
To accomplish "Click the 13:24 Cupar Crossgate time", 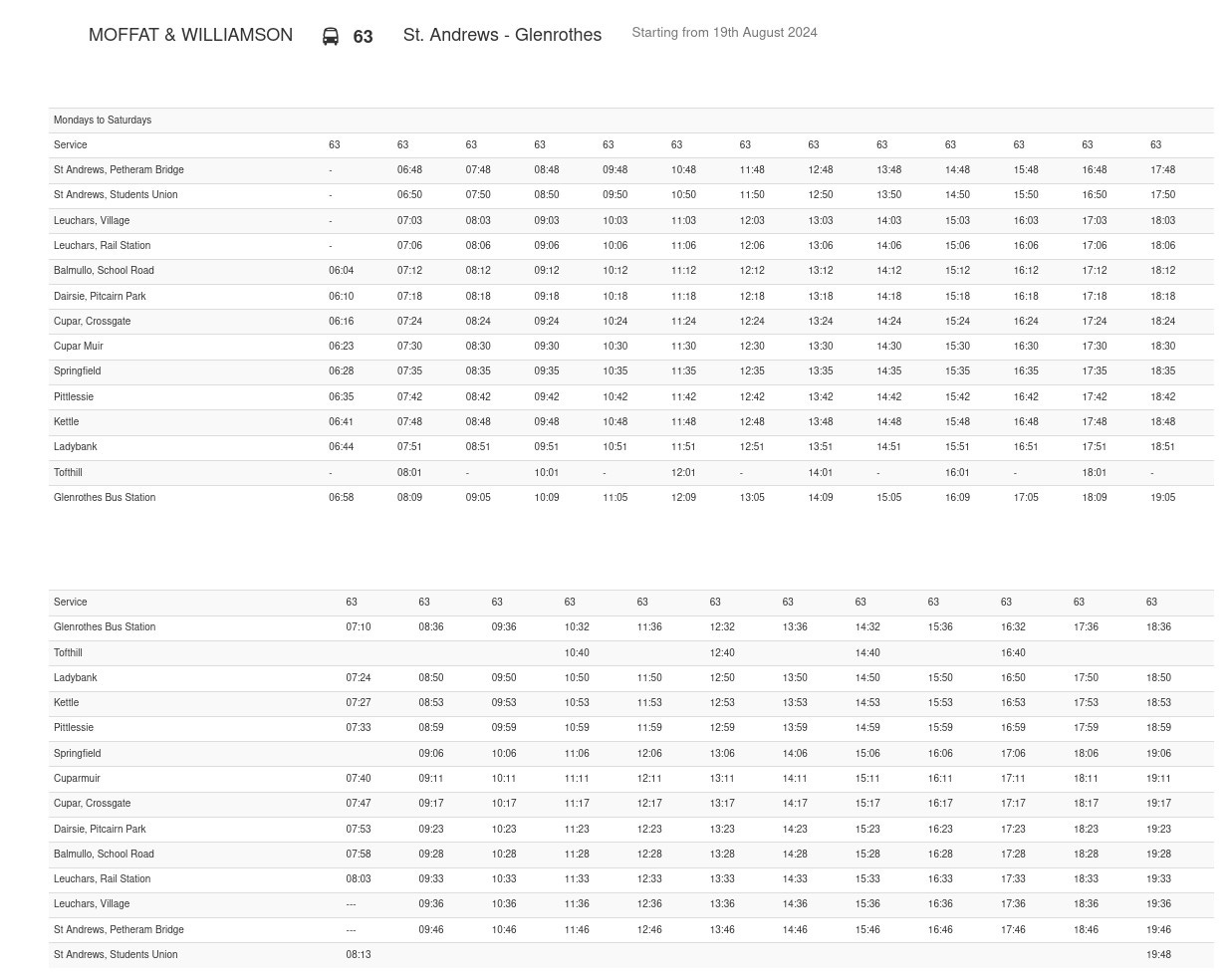I will pyautogui.click(x=821, y=322).
